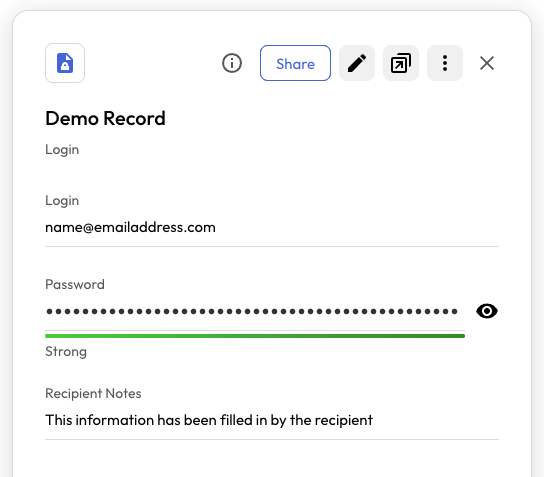The width and height of the screenshot is (544, 477).
Task: Reveal the password with the eye icon
Action: click(487, 311)
